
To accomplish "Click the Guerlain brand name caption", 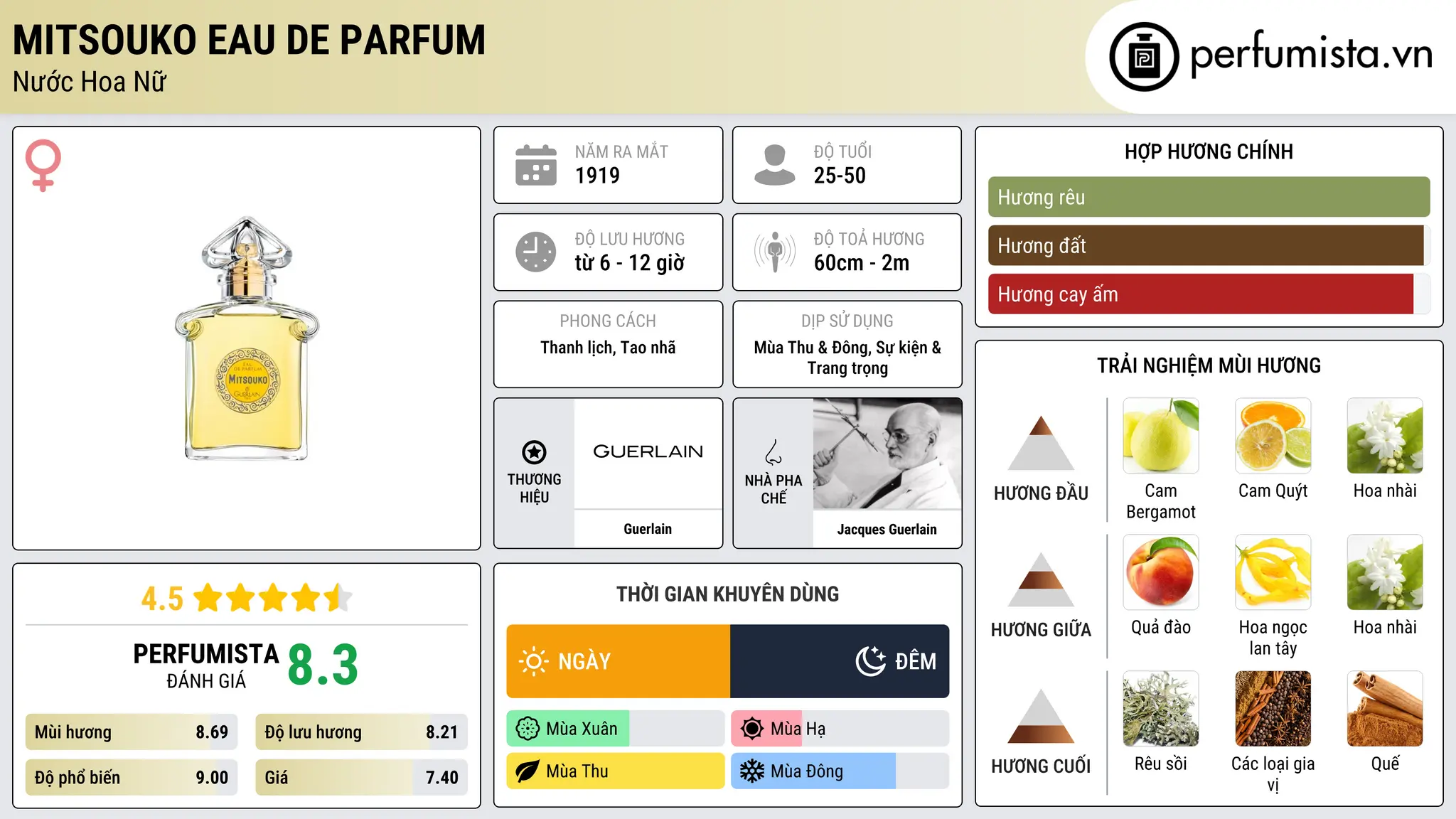I will click(x=648, y=529).
